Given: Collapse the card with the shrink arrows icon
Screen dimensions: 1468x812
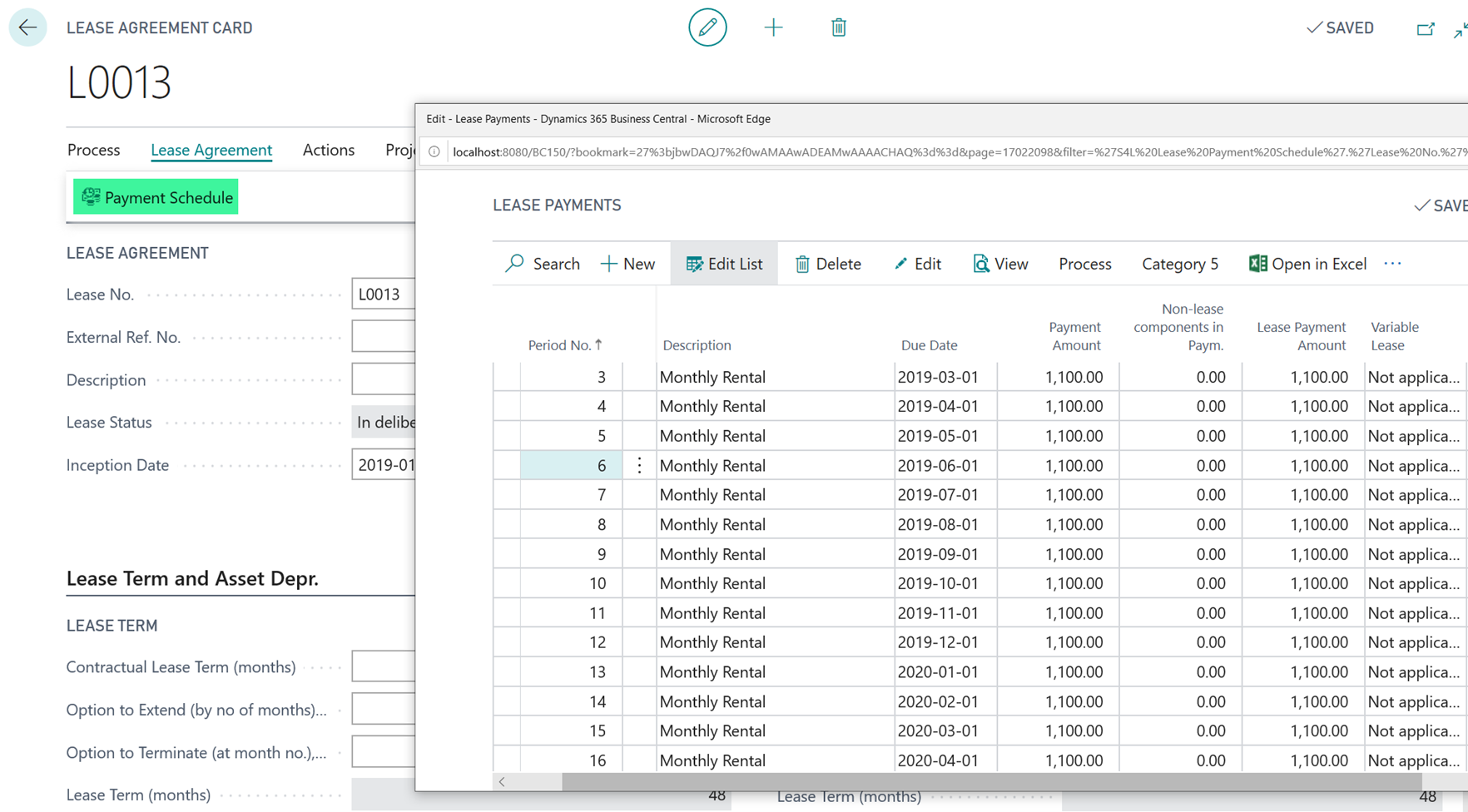Looking at the screenshot, I should pyautogui.click(x=1460, y=30).
